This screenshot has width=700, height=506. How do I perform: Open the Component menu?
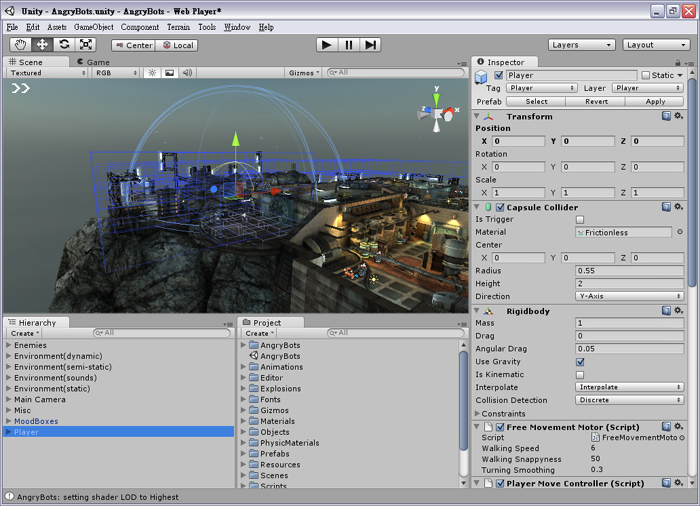(140, 27)
